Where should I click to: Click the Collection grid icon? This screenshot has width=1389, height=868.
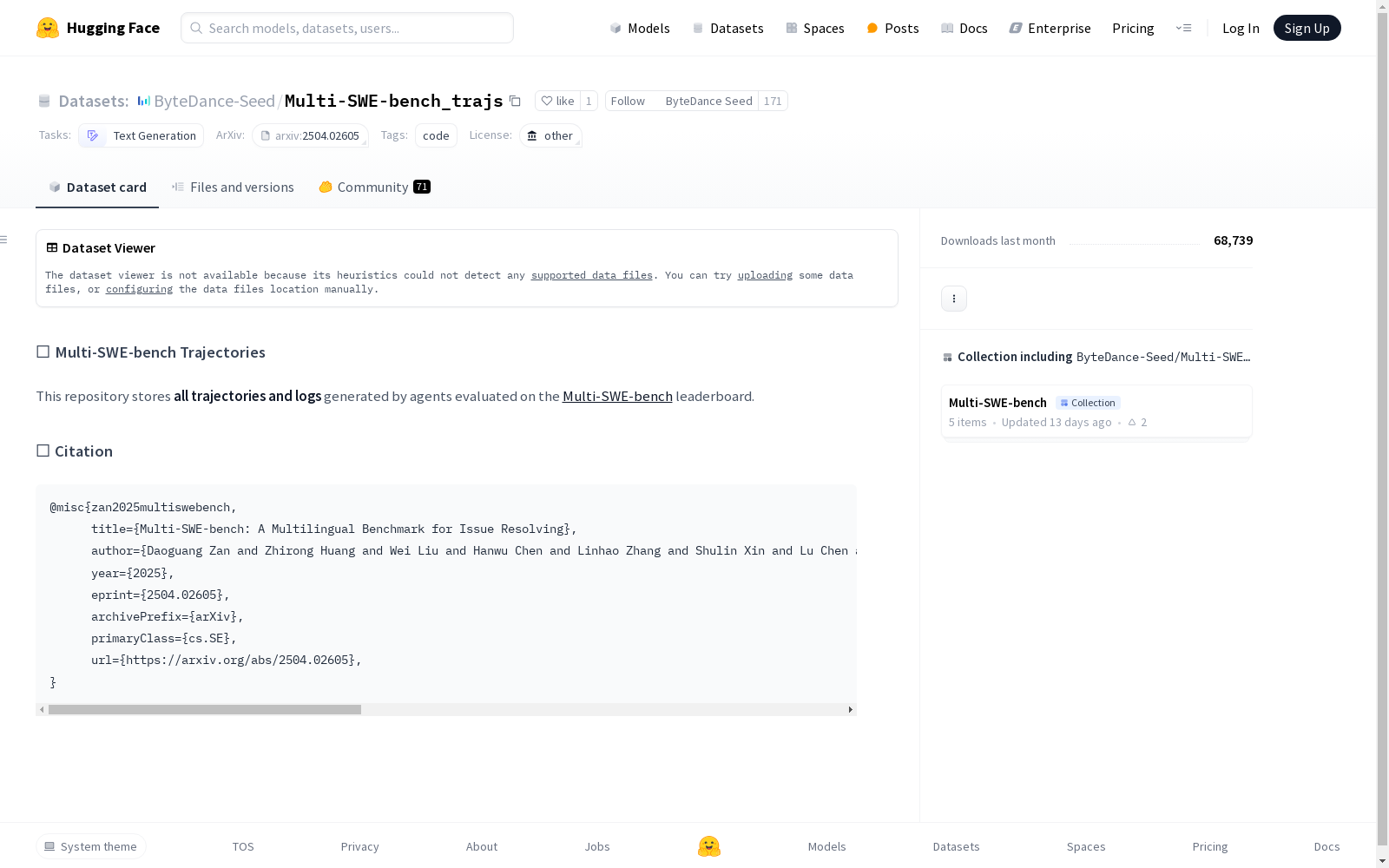pos(947,357)
